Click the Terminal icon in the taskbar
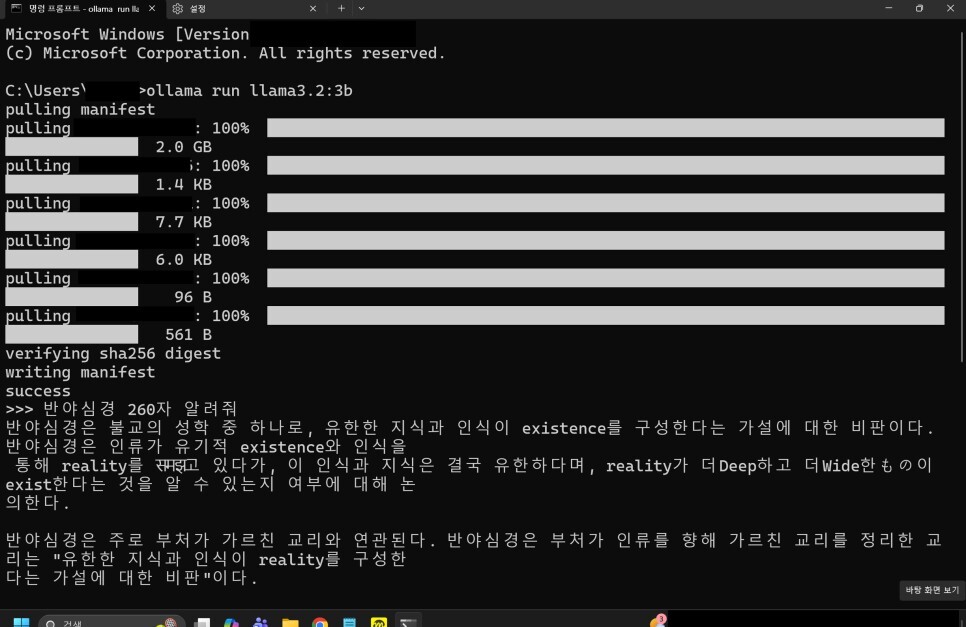This screenshot has height=627, width=966. pos(408,622)
